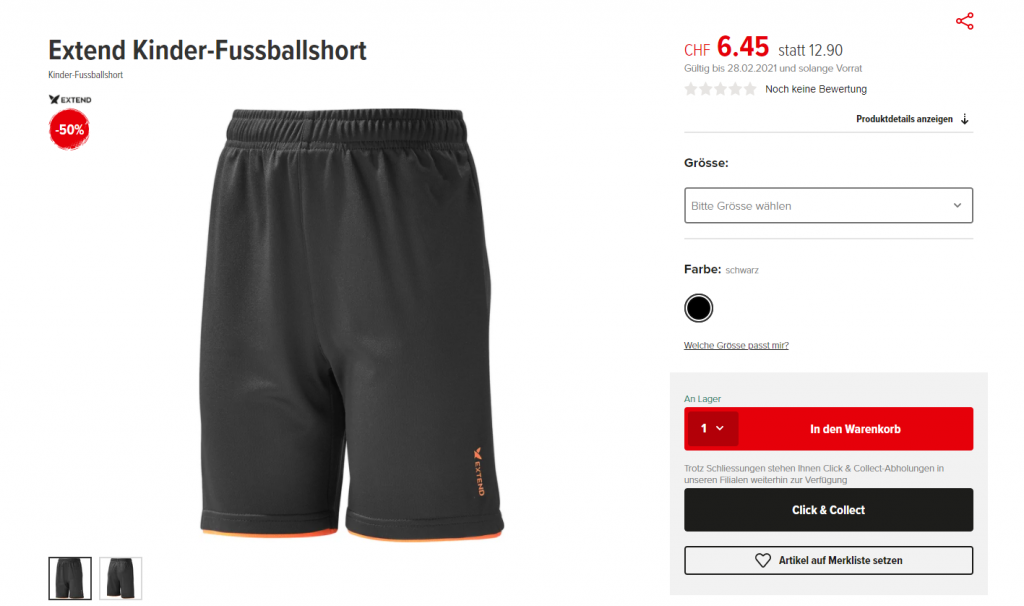Open the Bitte Grösse wählen dropdown
Image resolution: width=1024 pixels, height=606 pixels.
[x=828, y=205]
